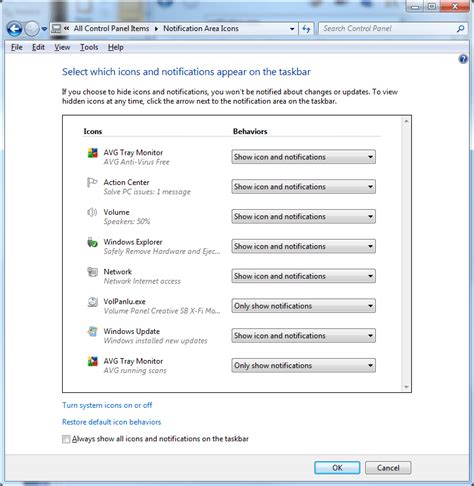The image size is (474, 486).
Task: Click Turn system icons on or off
Action: pyautogui.click(x=107, y=405)
